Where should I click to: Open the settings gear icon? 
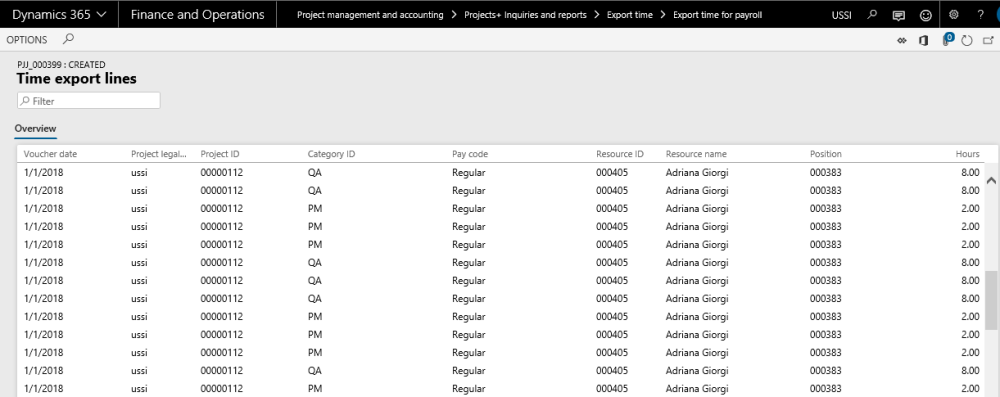[953, 14]
